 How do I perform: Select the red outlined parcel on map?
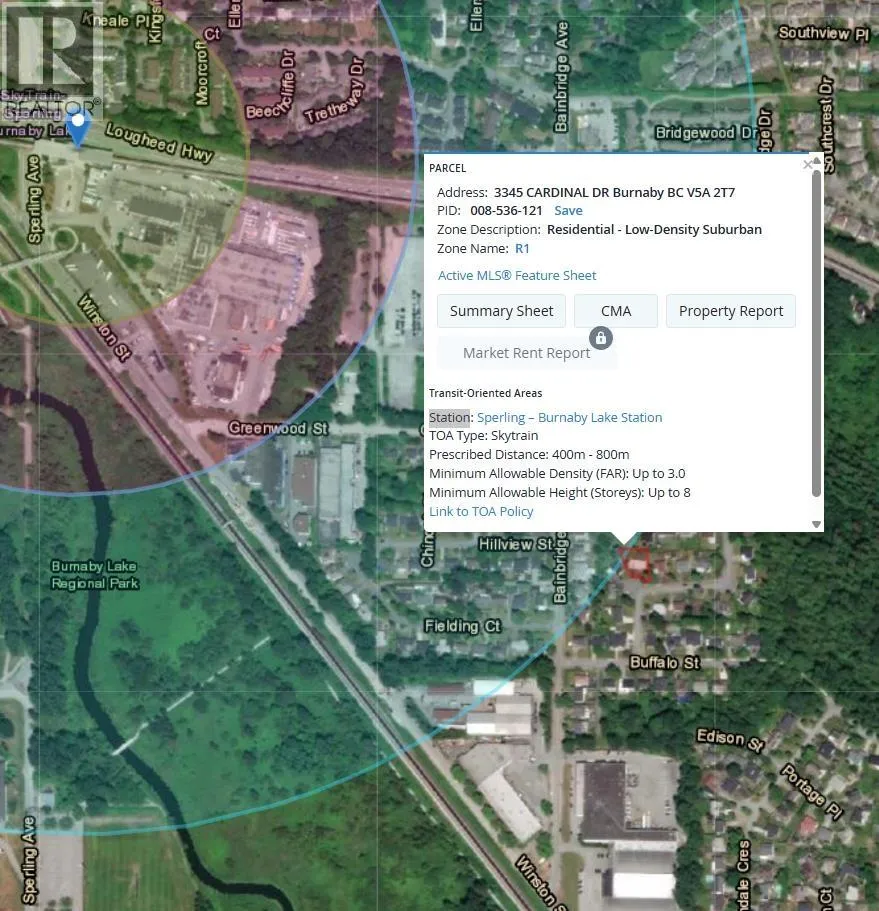coord(635,564)
